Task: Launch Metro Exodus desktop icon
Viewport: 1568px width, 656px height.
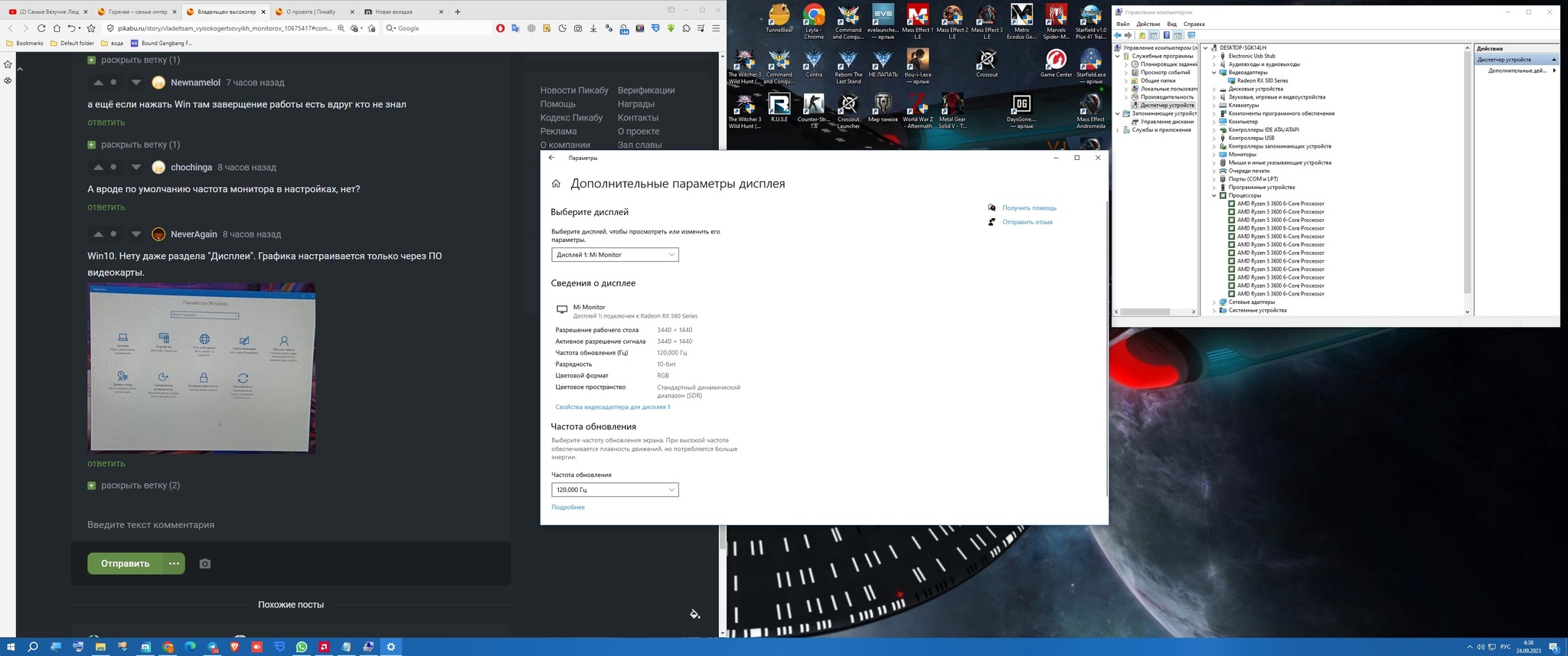Action: pos(1021,21)
